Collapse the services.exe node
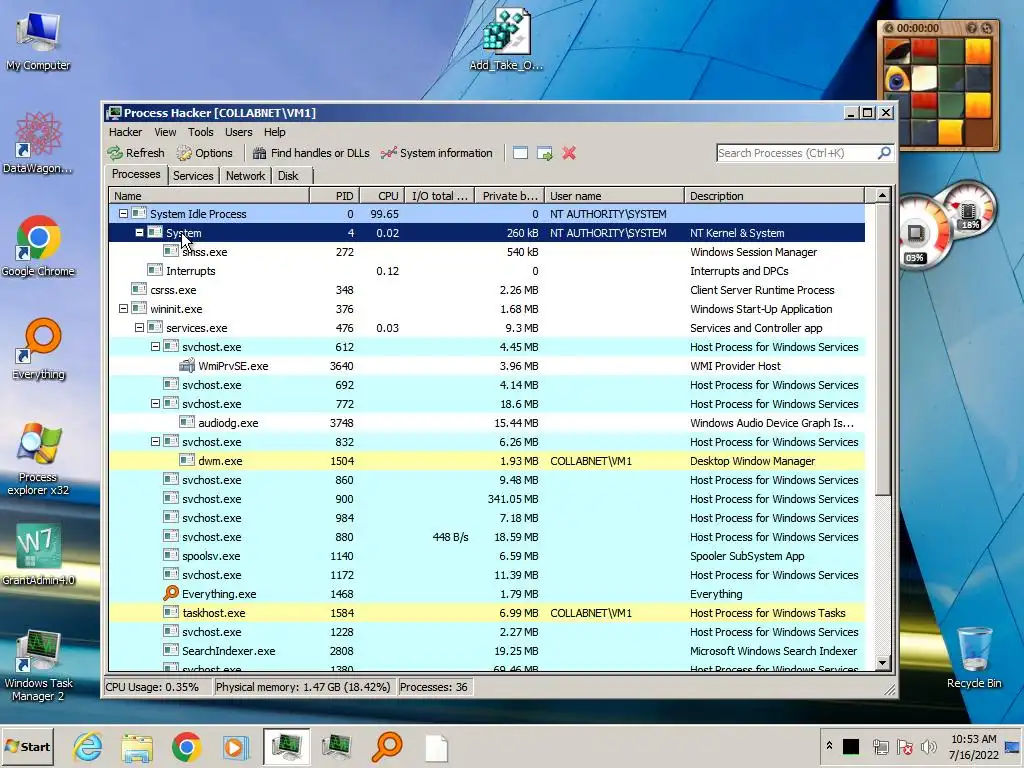Image resolution: width=1024 pixels, height=768 pixels. tap(139, 327)
